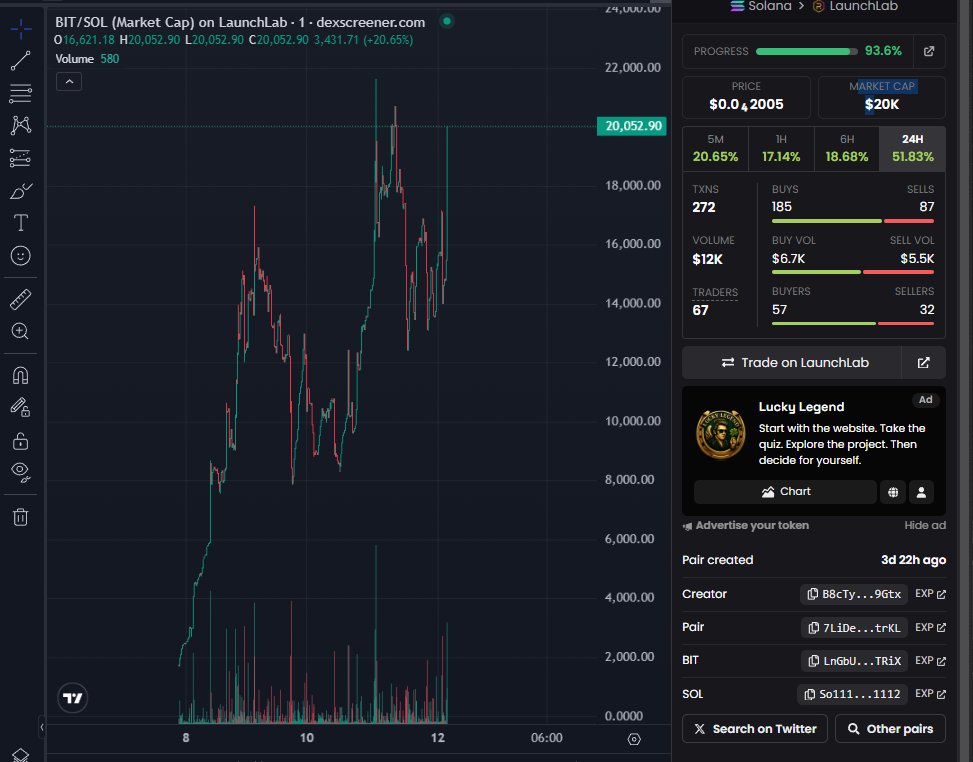Copy BIT token address LnGbU...TRiX

pos(854,661)
